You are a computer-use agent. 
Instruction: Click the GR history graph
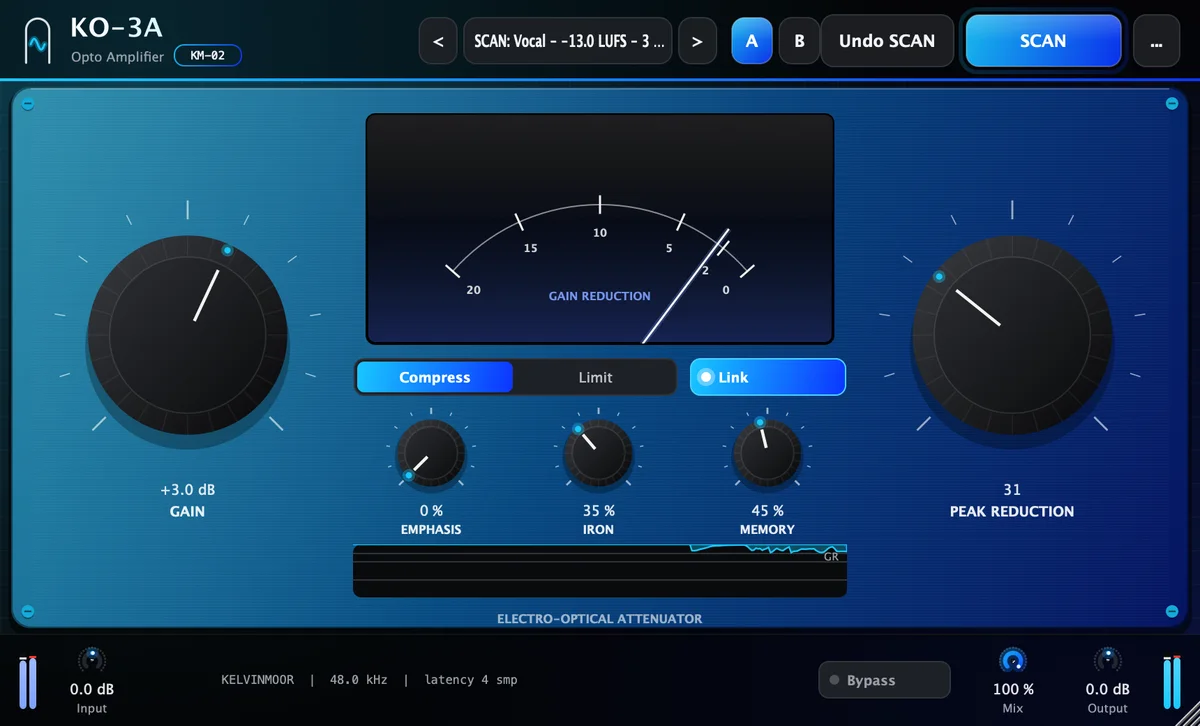(x=600, y=571)
